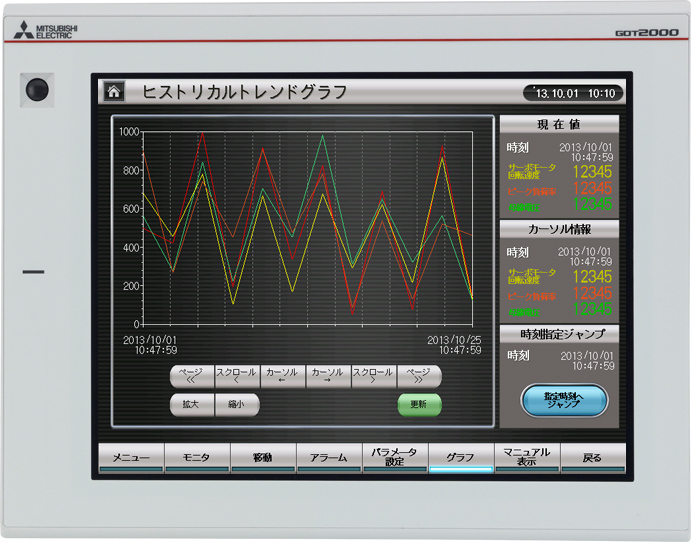The width and height of the screenshot is (691, 542).
Task: Zoom out with the 縮小 button
Action: [237, 405]
